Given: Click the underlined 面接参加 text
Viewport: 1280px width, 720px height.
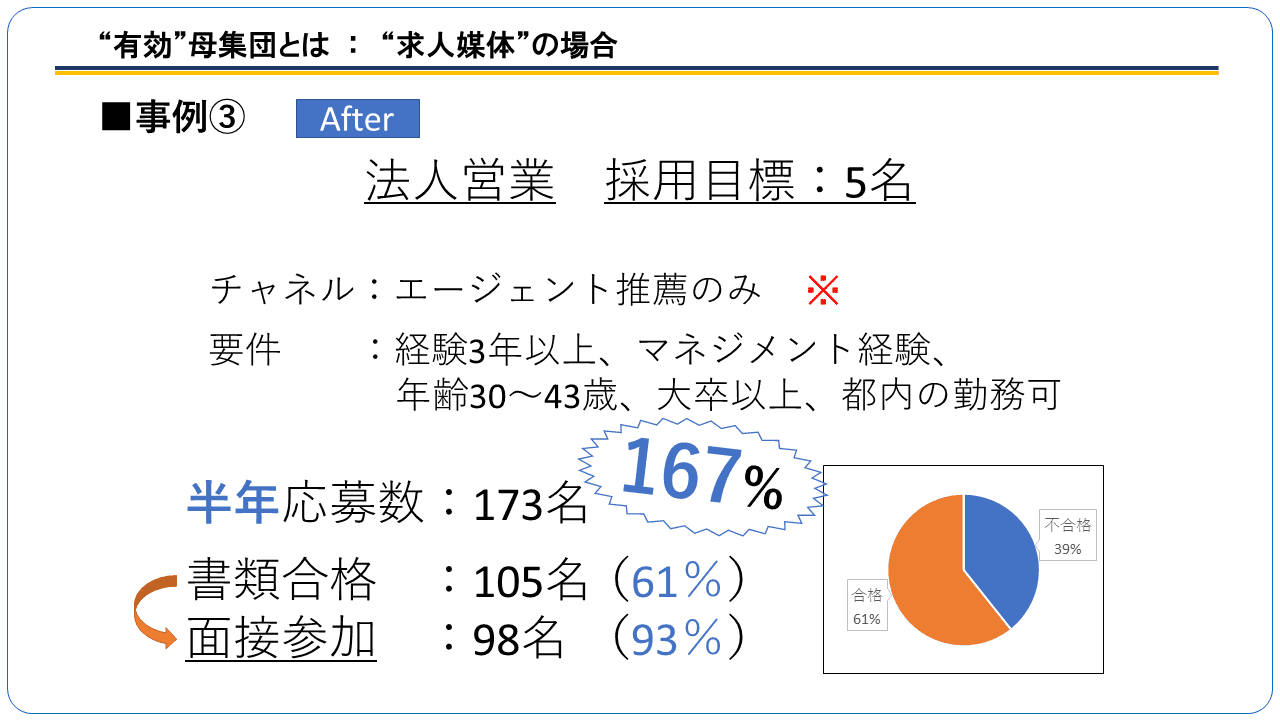Looking at the screenshot, I should coord(281,638).
